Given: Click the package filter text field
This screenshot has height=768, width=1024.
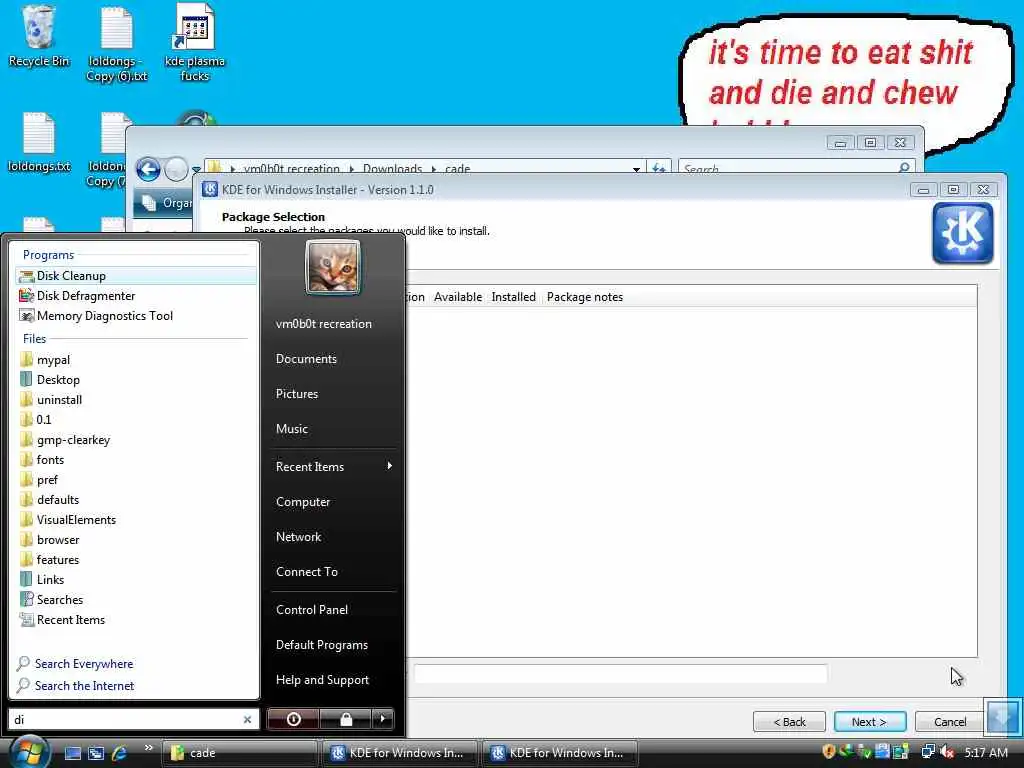Looking at the screenshot, I should 620,674.
